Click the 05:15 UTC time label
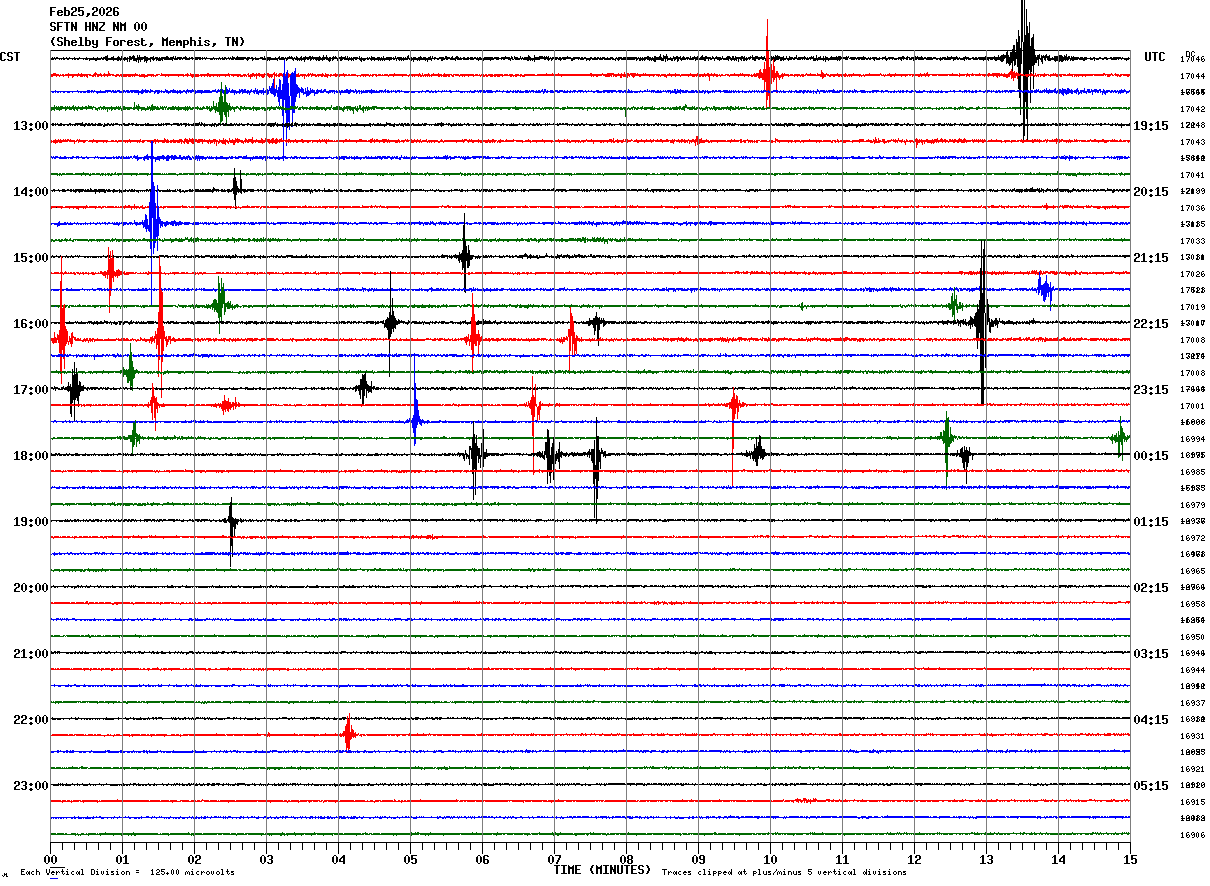The height and width of the screenshot is (886, 1210). pos(1151,786)
